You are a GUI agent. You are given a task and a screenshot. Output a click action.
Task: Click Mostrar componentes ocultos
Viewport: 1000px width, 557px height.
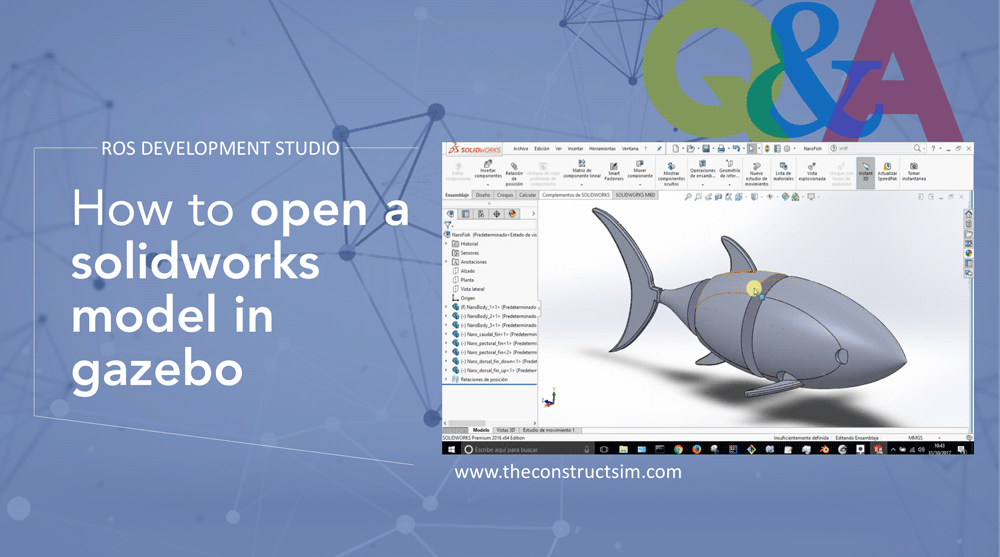tap(671, 174)
